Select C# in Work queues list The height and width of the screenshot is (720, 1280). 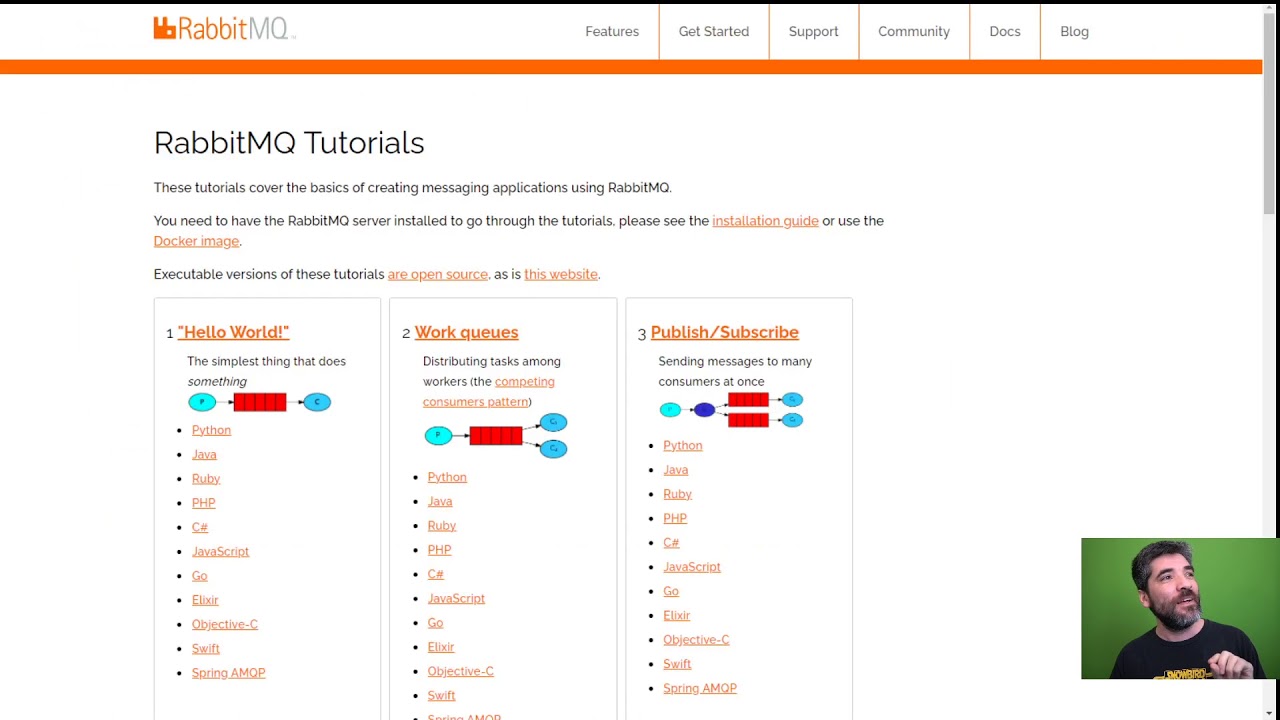436,574
